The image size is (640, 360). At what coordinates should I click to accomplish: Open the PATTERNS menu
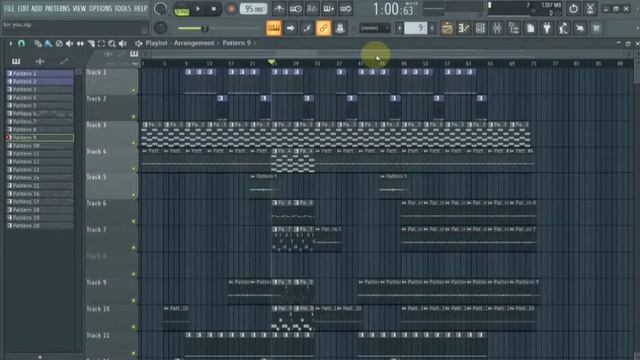[x=58, y=8]
